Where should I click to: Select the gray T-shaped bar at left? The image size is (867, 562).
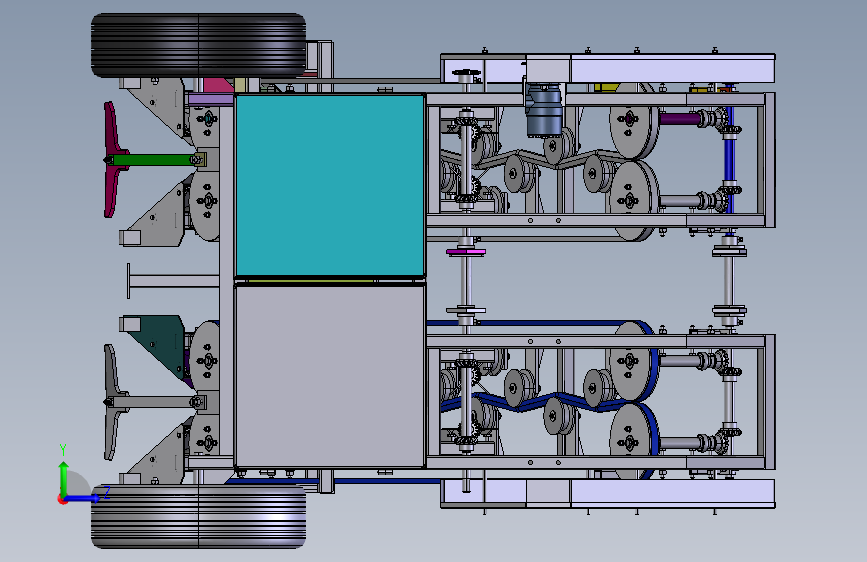pos(173,281)
